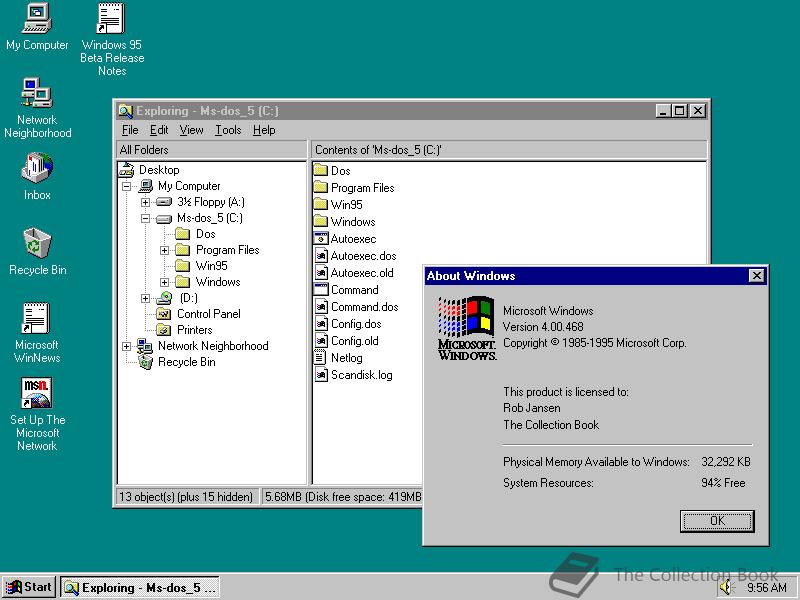Click the Autoexec.old file icon
The image size is (800, 600).
320,272
